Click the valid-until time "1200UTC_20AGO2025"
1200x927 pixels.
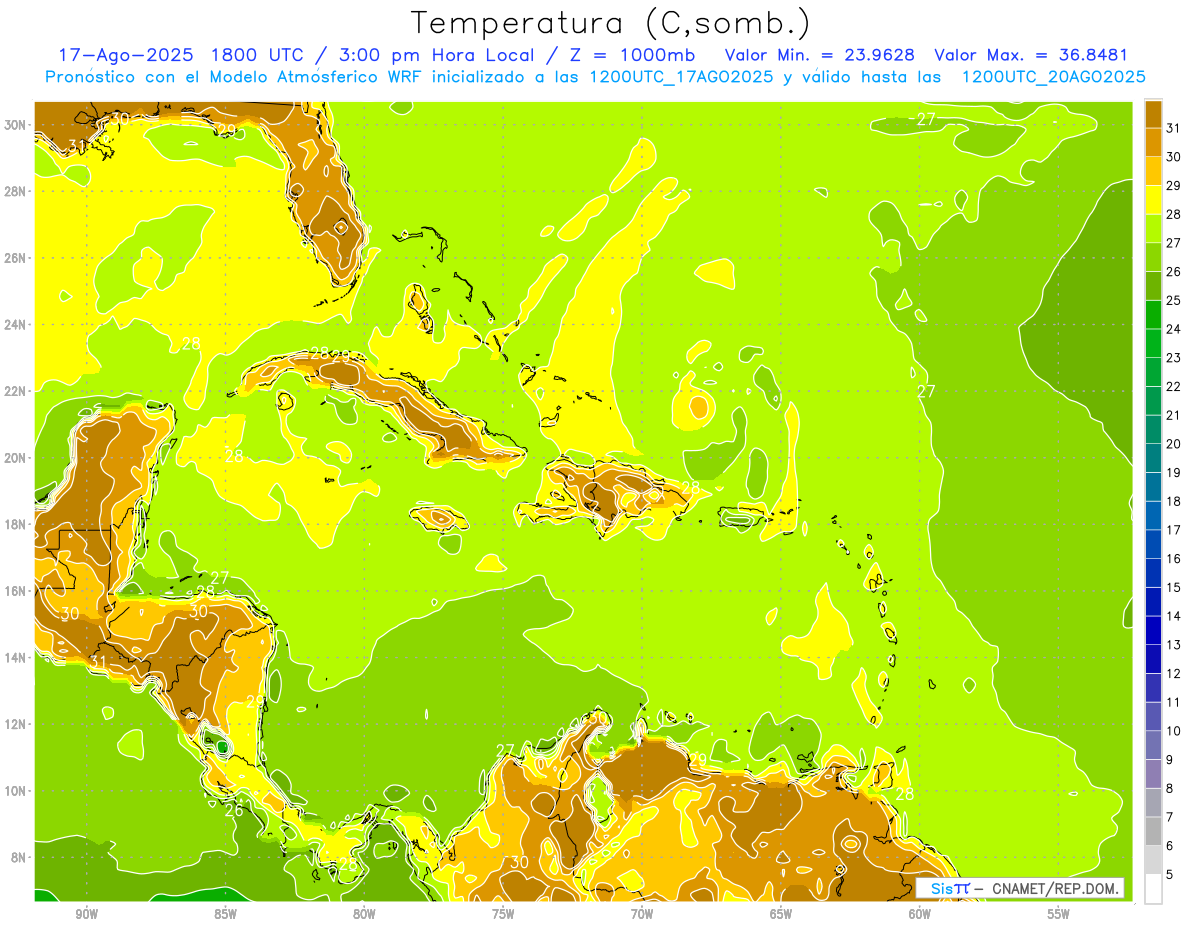tap(1054, 77)
